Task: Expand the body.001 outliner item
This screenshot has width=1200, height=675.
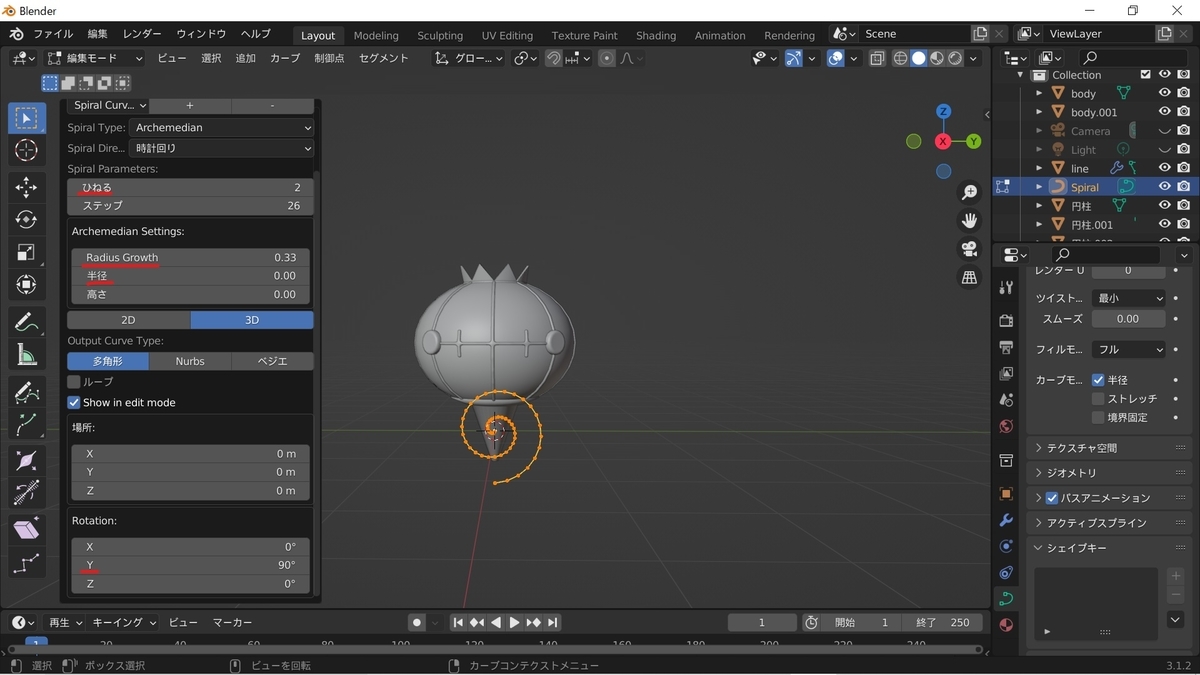Action: coord(1039,112)
